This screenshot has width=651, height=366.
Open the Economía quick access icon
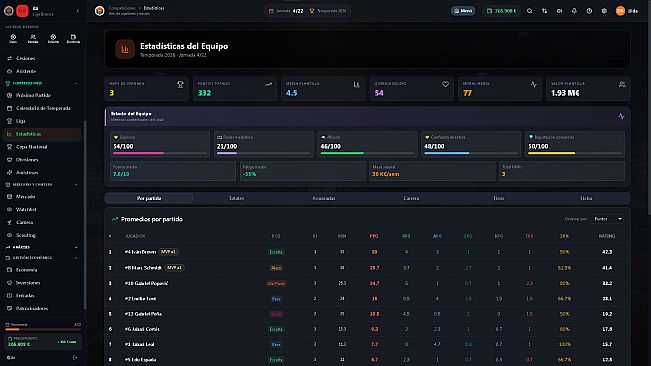73,39
